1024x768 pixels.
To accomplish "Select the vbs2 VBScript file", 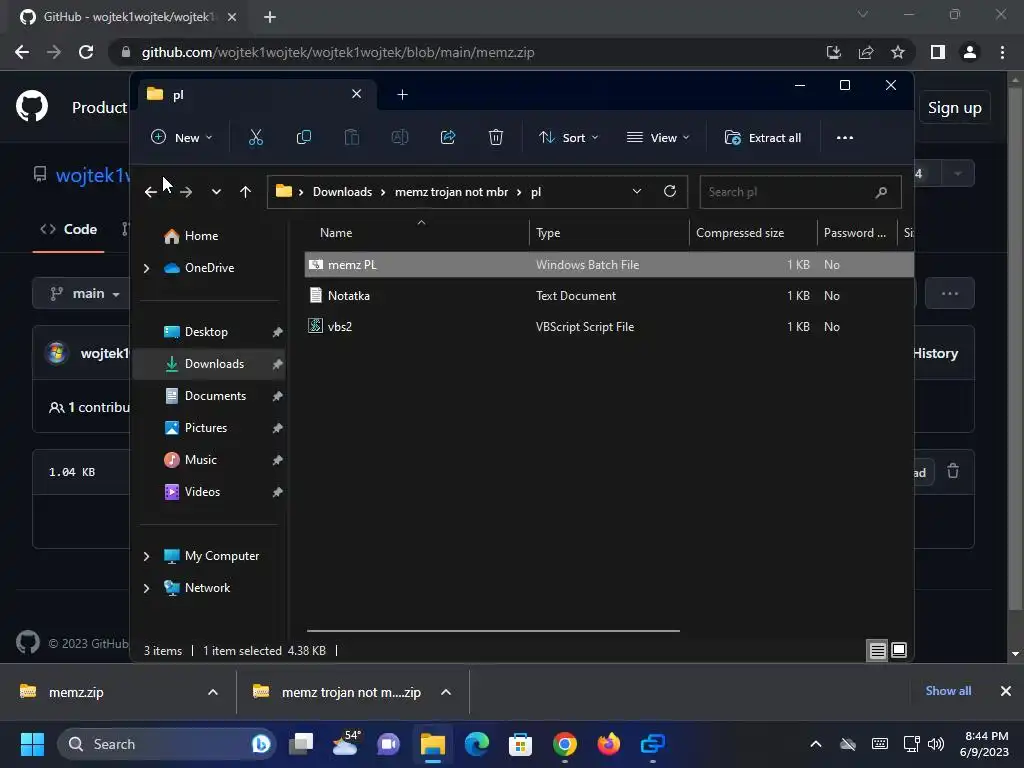I will coord(609,327).
